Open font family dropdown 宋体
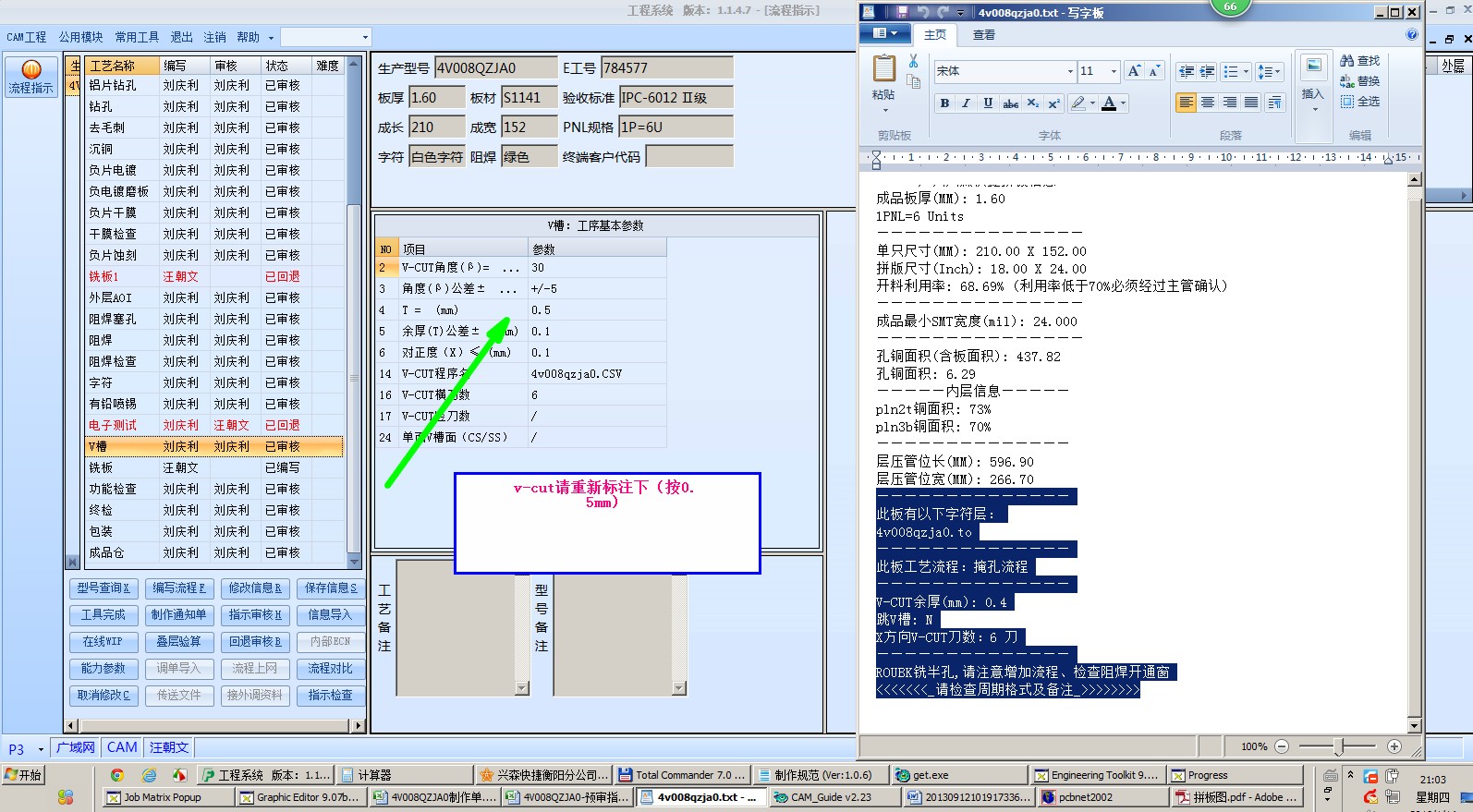The height and width of the screenshot is (812, 1473). pyautogui.click(x=1070, y=71)
